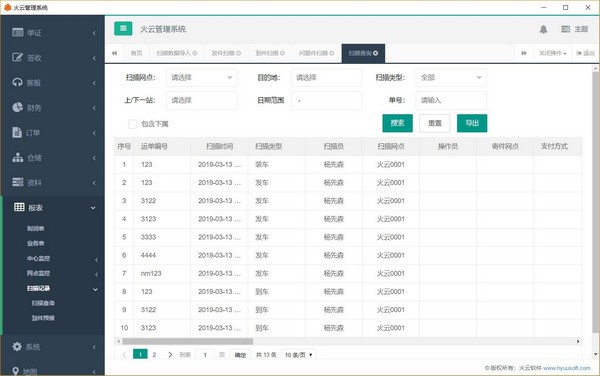This screenshot has height=376, width=600.
Task: Click the table's horizontal scrollbar thumb
Action: (x=188, y=341)
